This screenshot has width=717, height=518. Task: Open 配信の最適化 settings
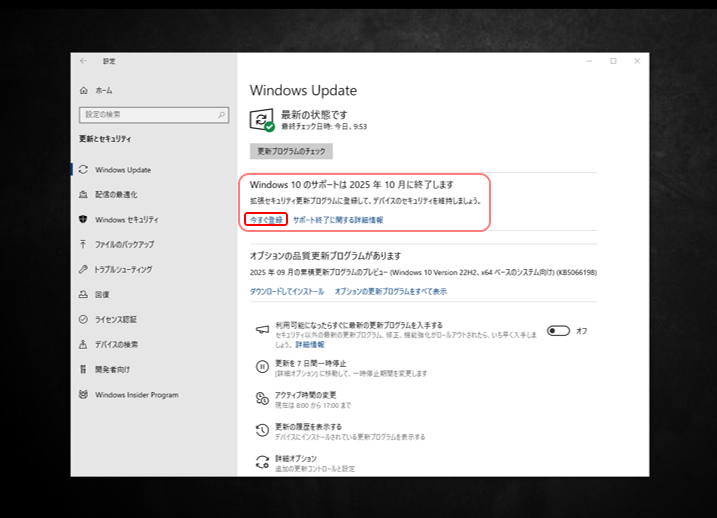point(116,194)
